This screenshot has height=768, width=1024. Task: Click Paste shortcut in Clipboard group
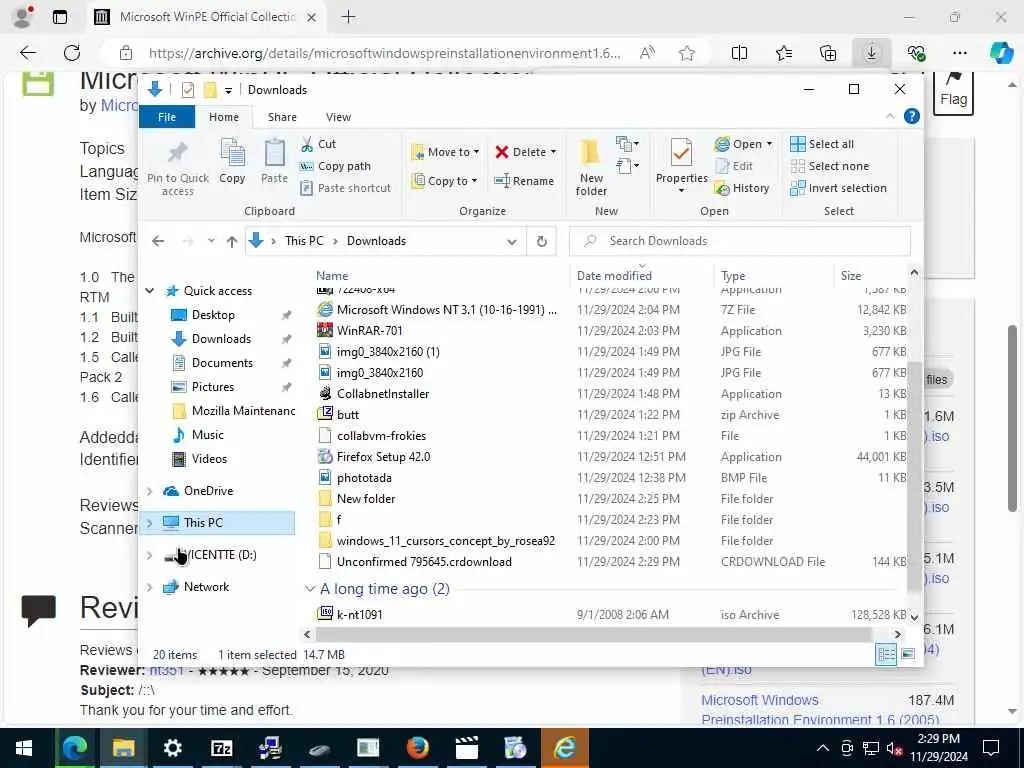[345, 188]
